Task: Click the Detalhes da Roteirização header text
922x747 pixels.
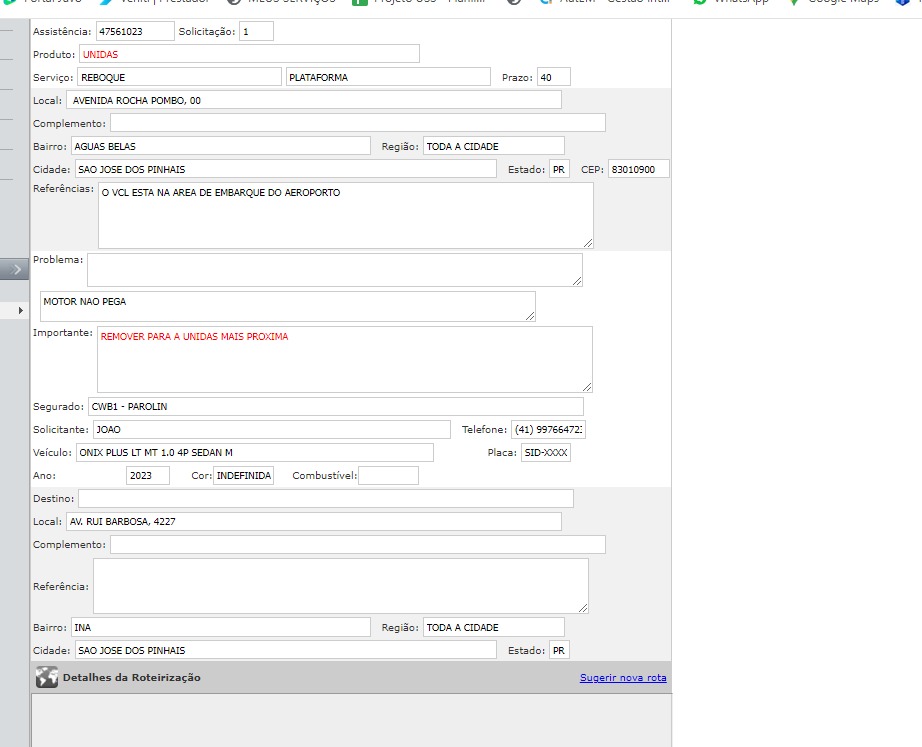Action: pos(132,678)
